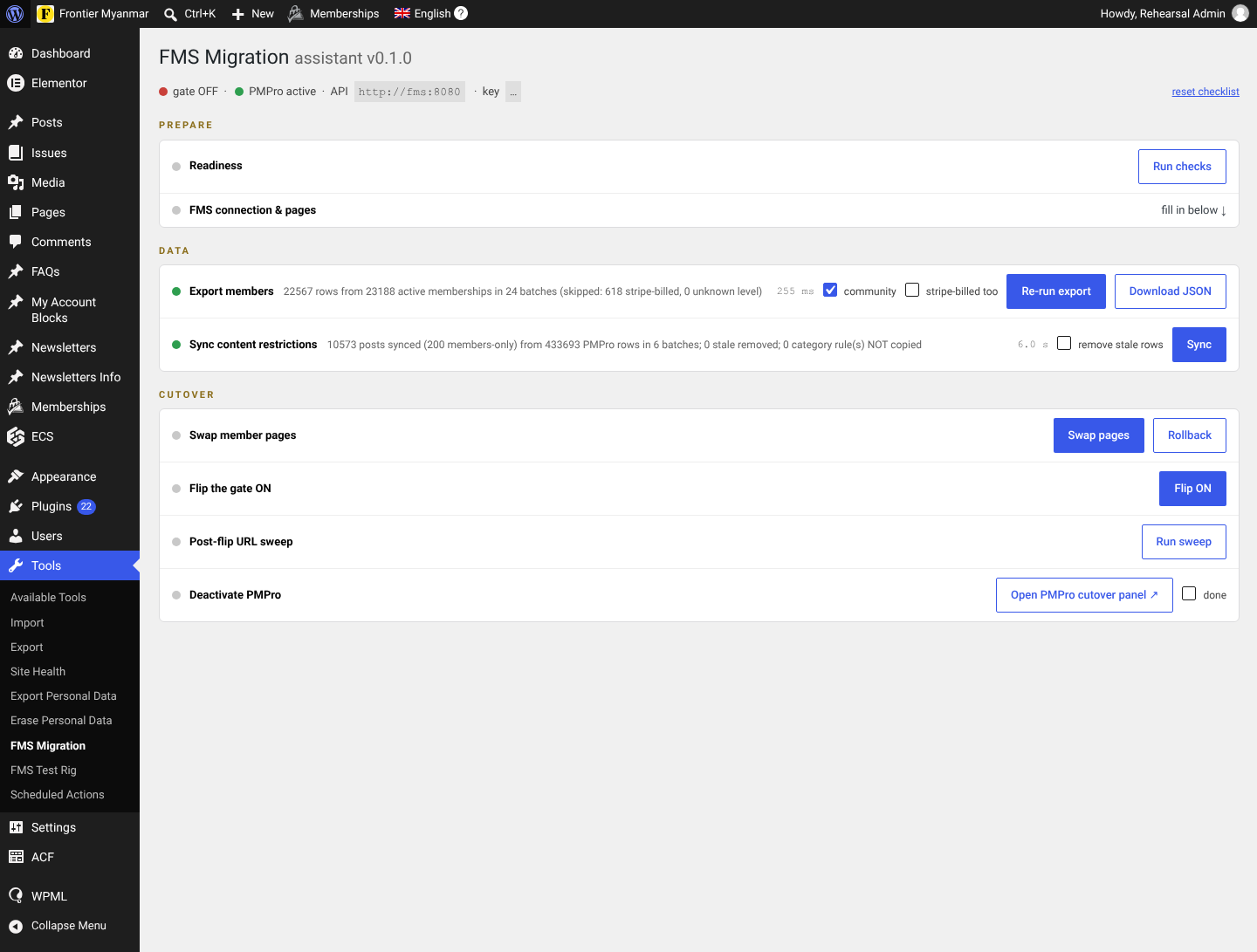Open PMPro cutover panel

pyautogui.click(x=1084, y=595)
